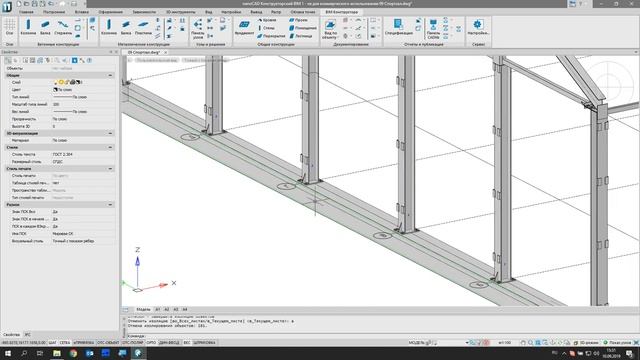Open Chrome from the Windows taskbar
The image size is (640, 360).
(x=73, y=353)
